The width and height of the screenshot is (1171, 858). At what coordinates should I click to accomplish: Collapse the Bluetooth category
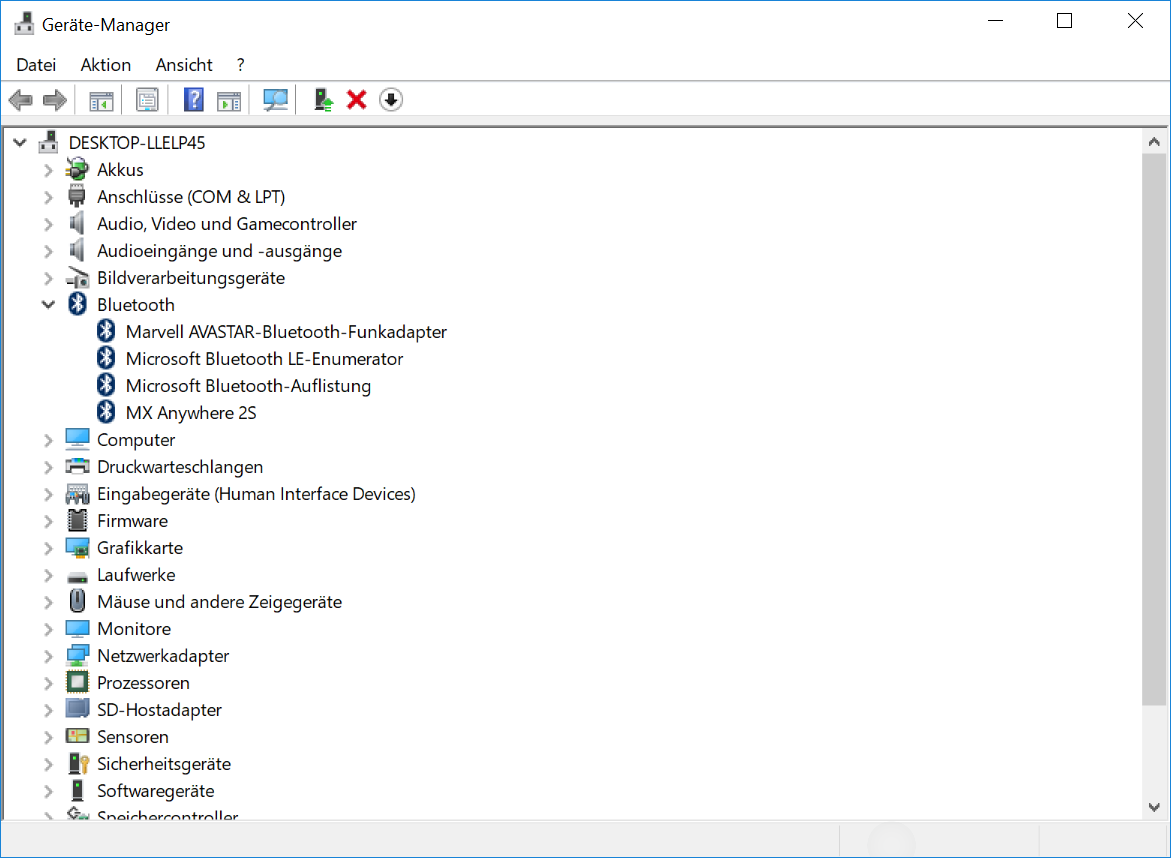(48, 305)
